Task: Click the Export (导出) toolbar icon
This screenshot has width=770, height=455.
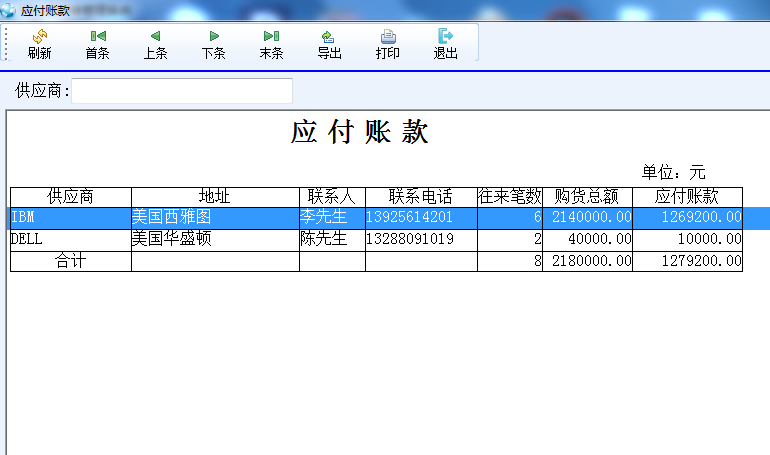Action: pos(329,37)
